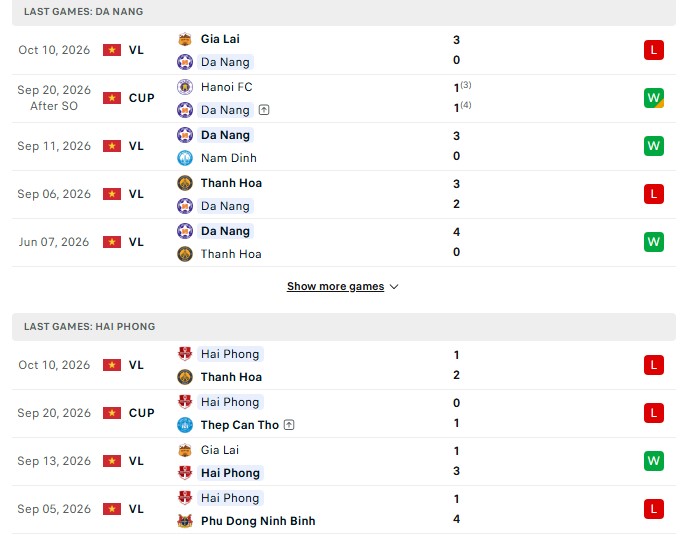
Task: Open the Phu Dong Ninh Binh logo
Action: (185, 521)
